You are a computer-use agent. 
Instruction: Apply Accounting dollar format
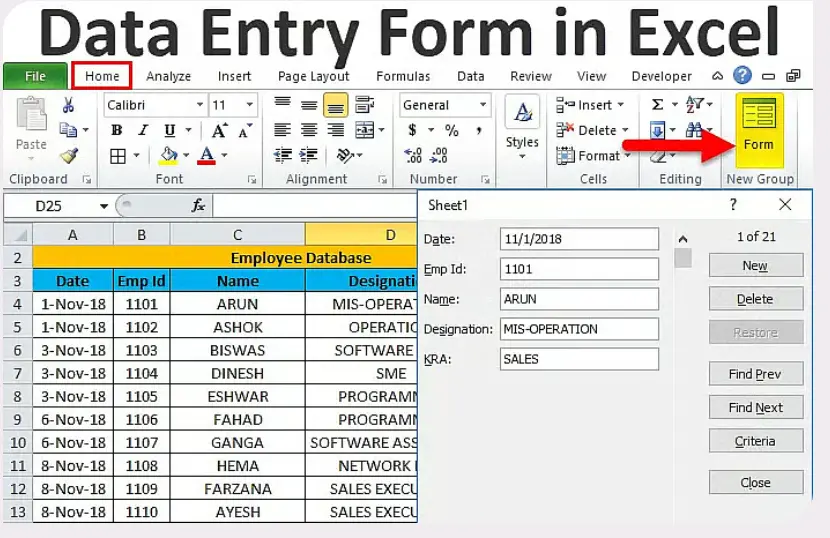412,130
